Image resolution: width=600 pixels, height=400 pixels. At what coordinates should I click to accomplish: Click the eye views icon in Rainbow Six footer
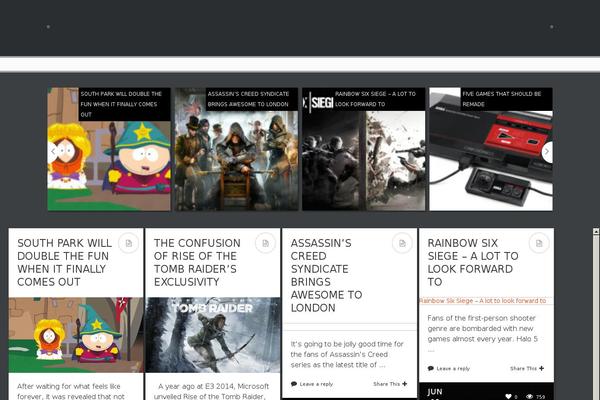coord(530,396)
